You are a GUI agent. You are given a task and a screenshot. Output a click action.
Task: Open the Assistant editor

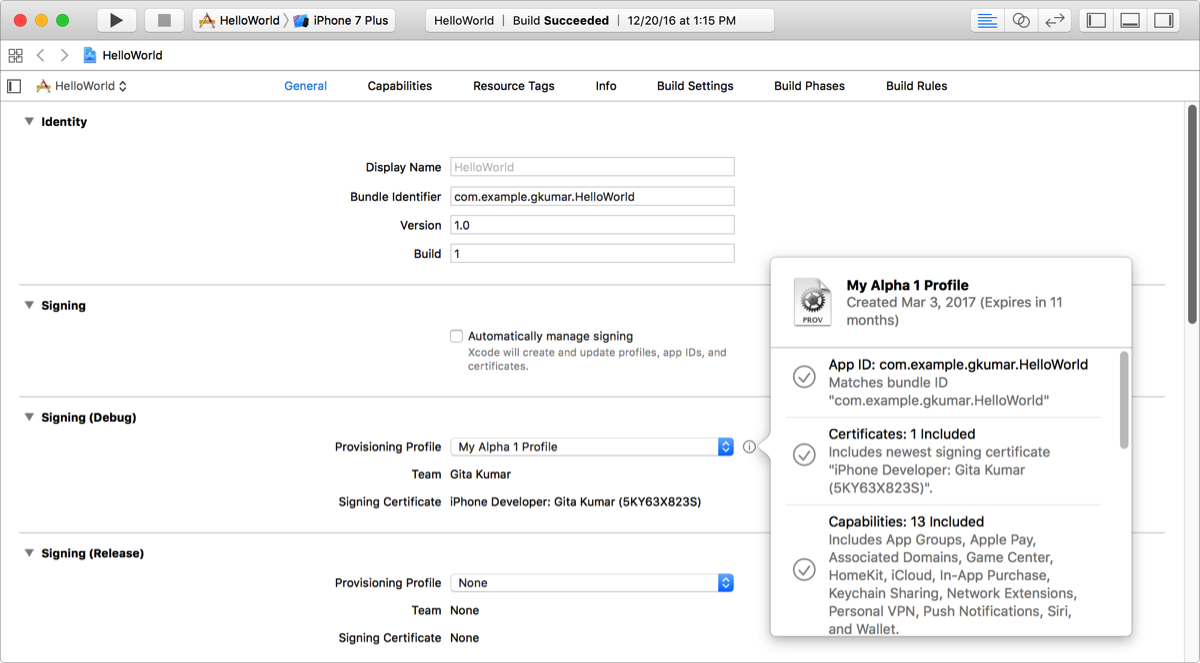pos(1021,20)
